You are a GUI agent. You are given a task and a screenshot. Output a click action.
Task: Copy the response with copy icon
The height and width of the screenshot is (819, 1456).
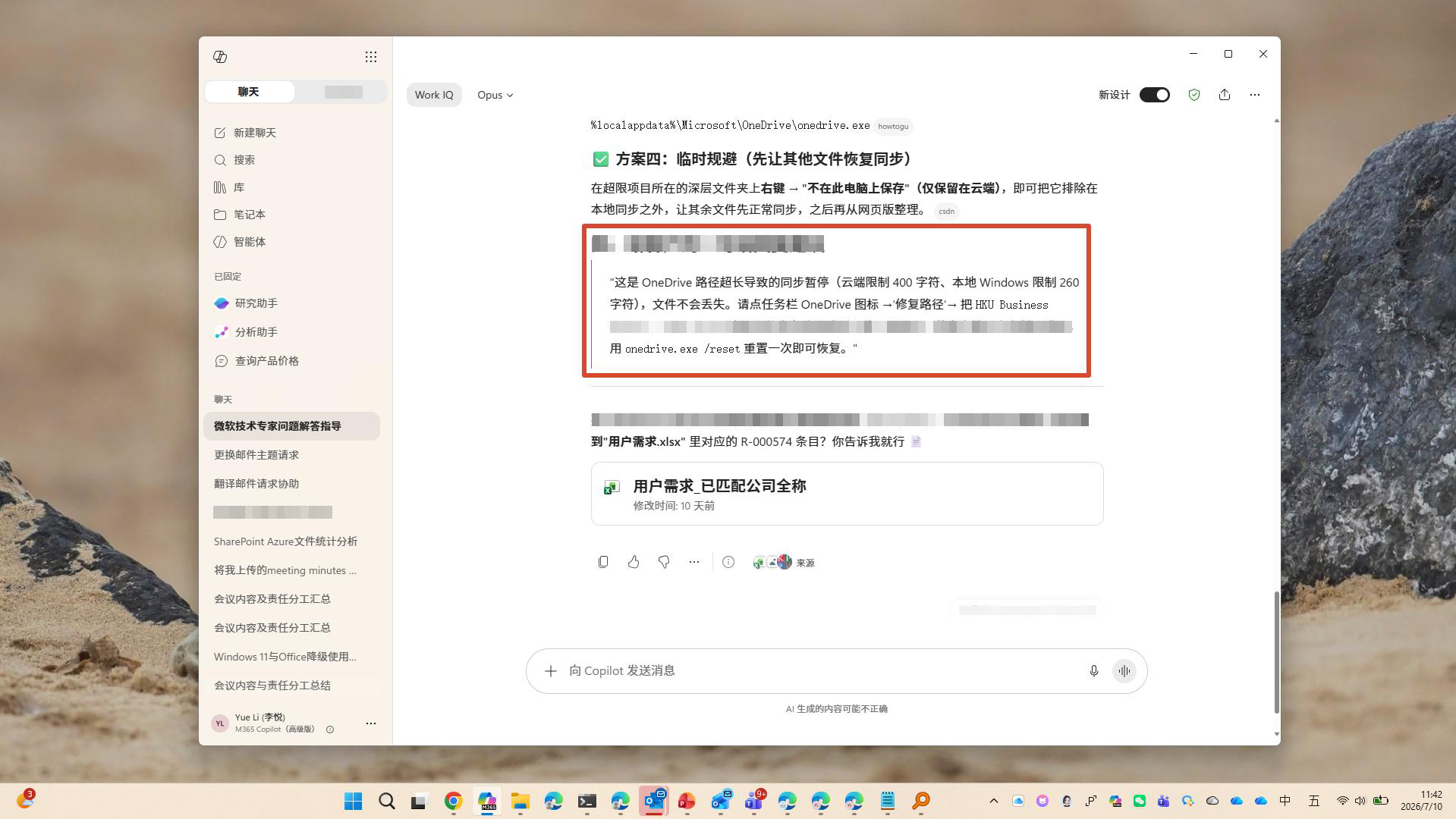point(603,562)
